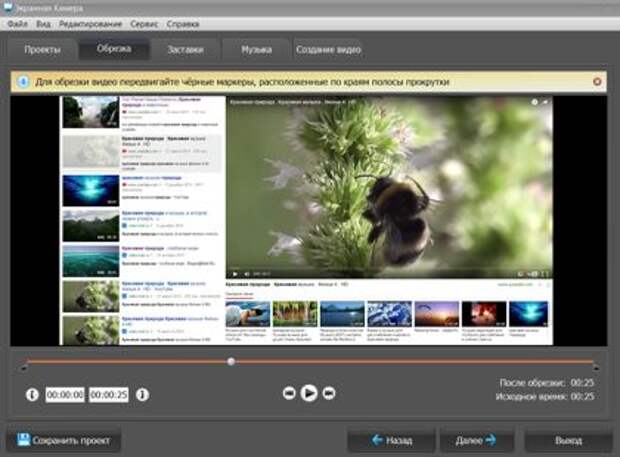Close the yellow trimming hint bar
Screen dimensions: 620x457
[x=597, y=81]
